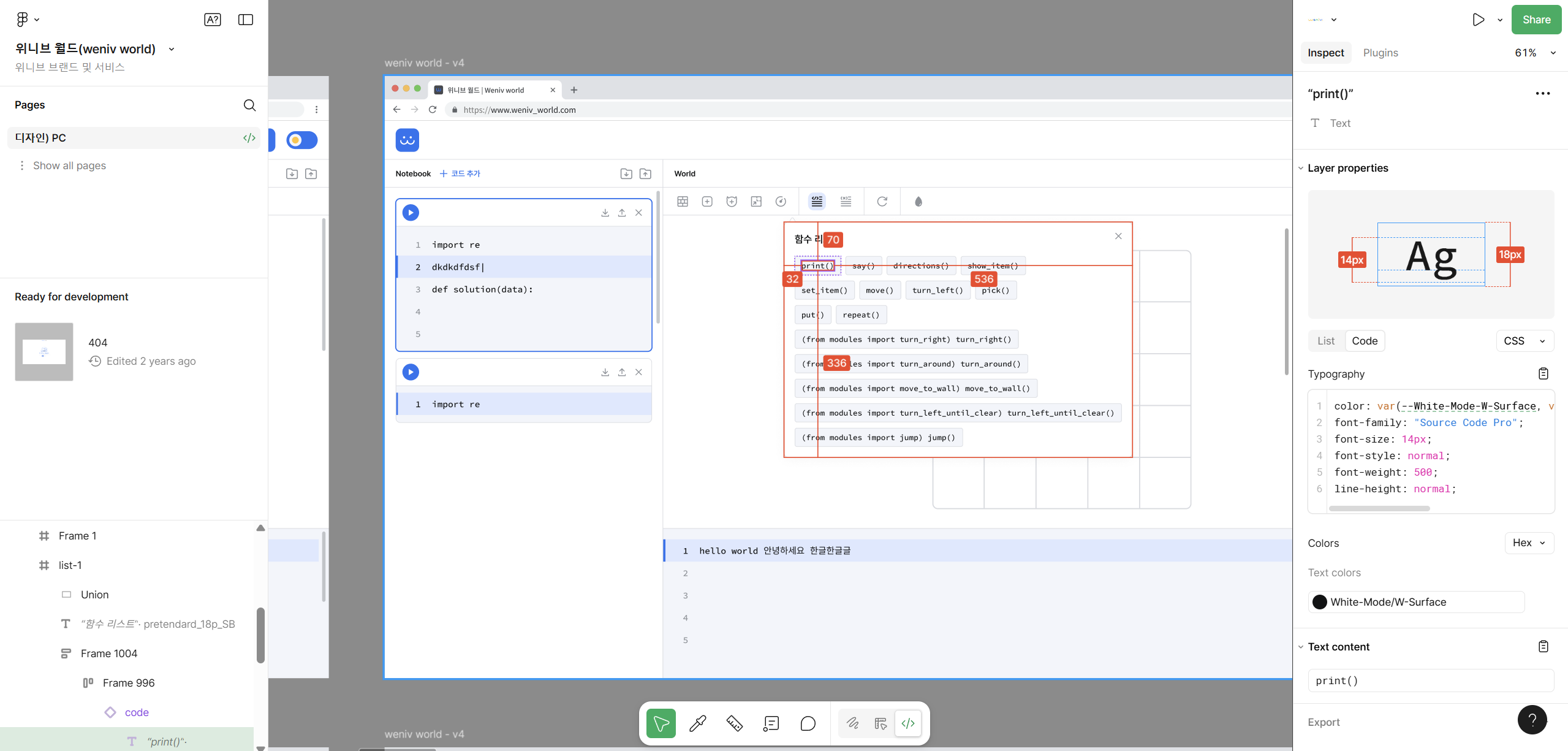This screenshot has width=1568, height=751.
Task: Switch to the List view tab
Action: click(x=1325, y=341)
